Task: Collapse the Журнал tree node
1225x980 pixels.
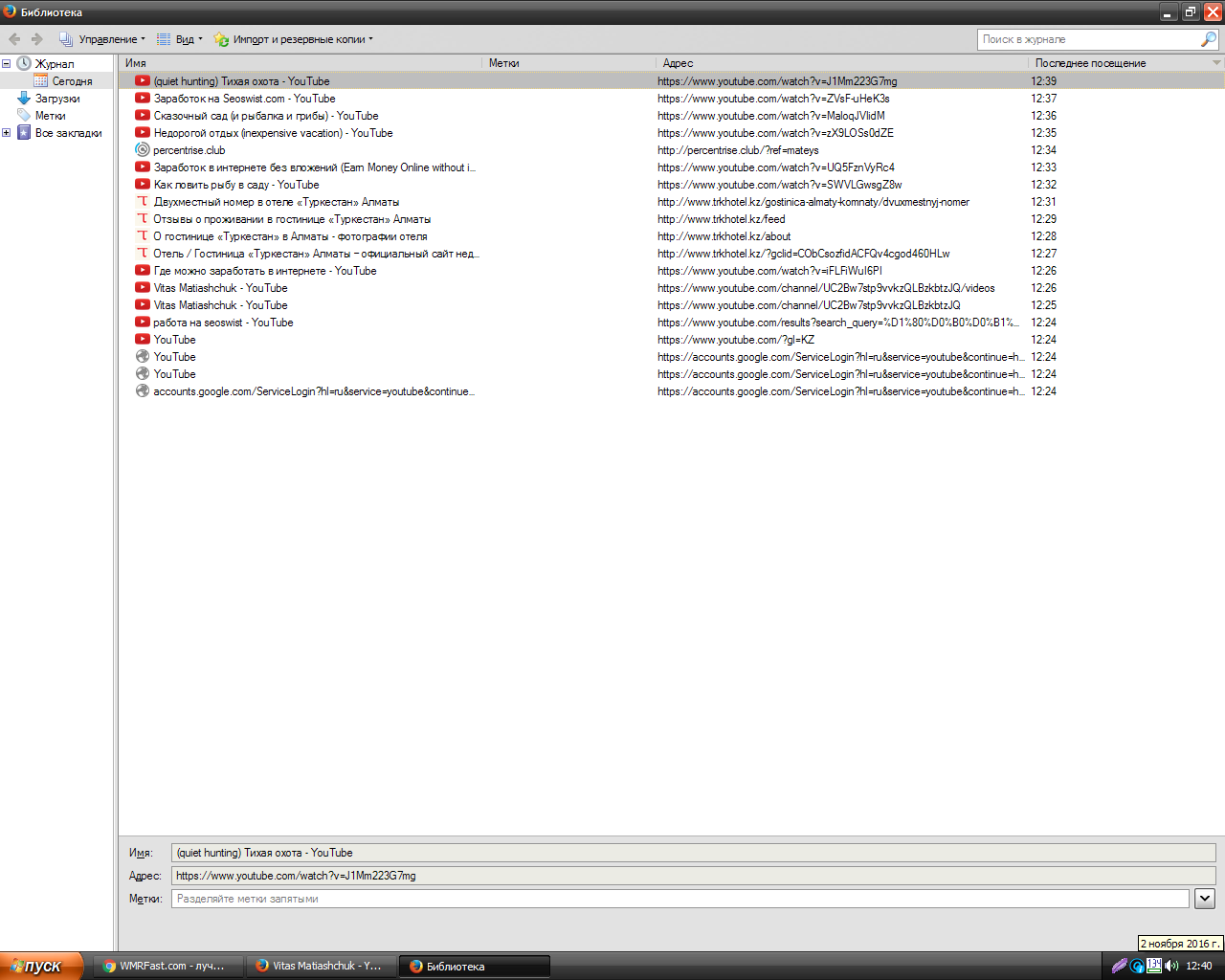Action: (6, 64)
